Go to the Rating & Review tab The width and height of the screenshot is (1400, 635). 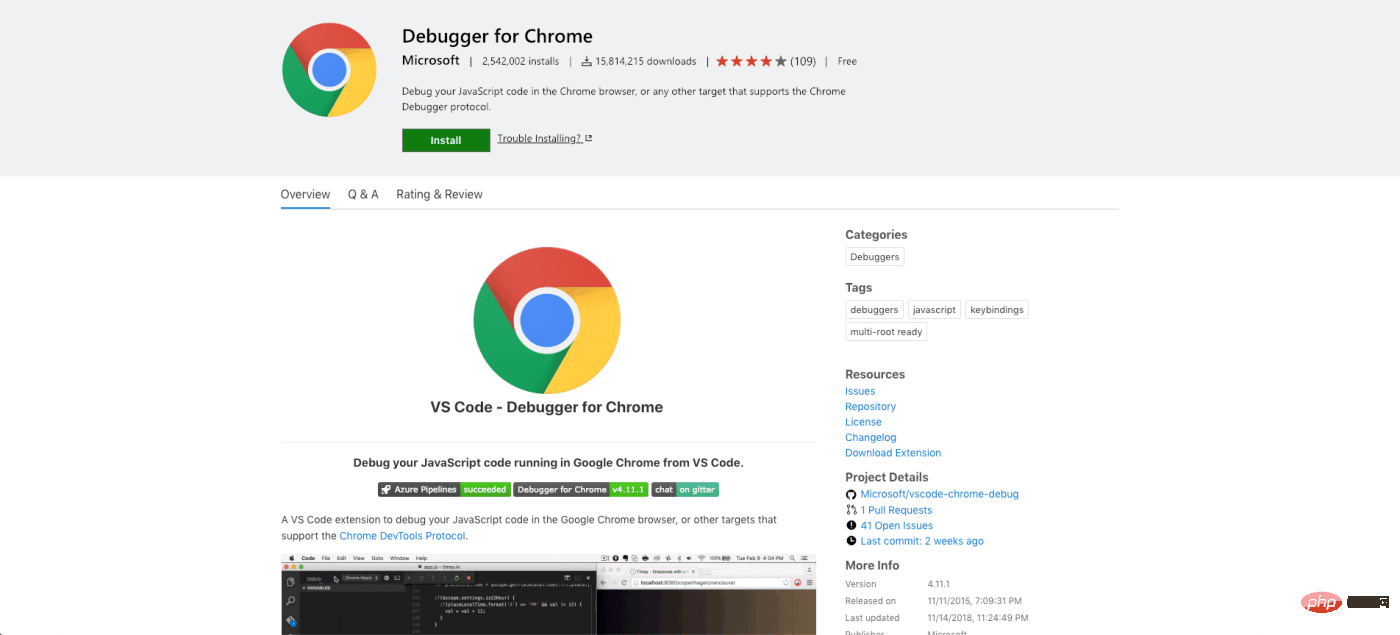439,194
